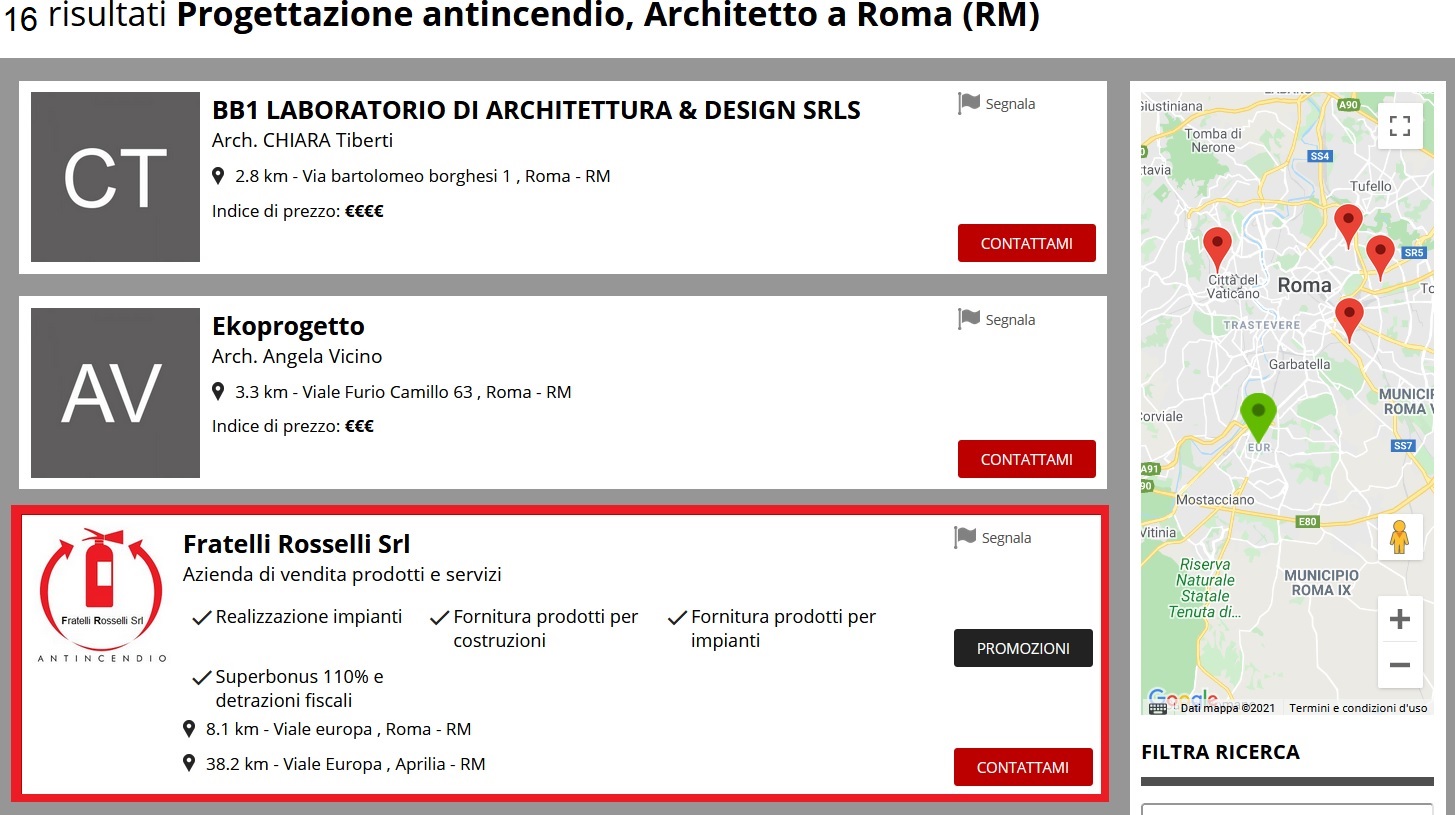Click red map pin near Città del Vaticano
Image resolution: width=1455 pixels, height=815 pixels.
(1217, 250)
